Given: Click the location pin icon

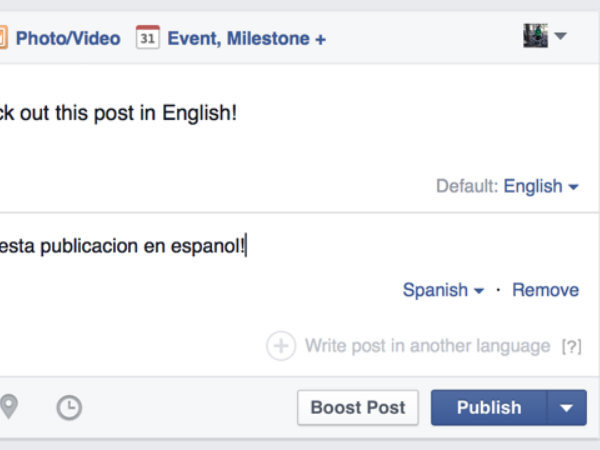Looking at the screenshot, I should [9, 407].
